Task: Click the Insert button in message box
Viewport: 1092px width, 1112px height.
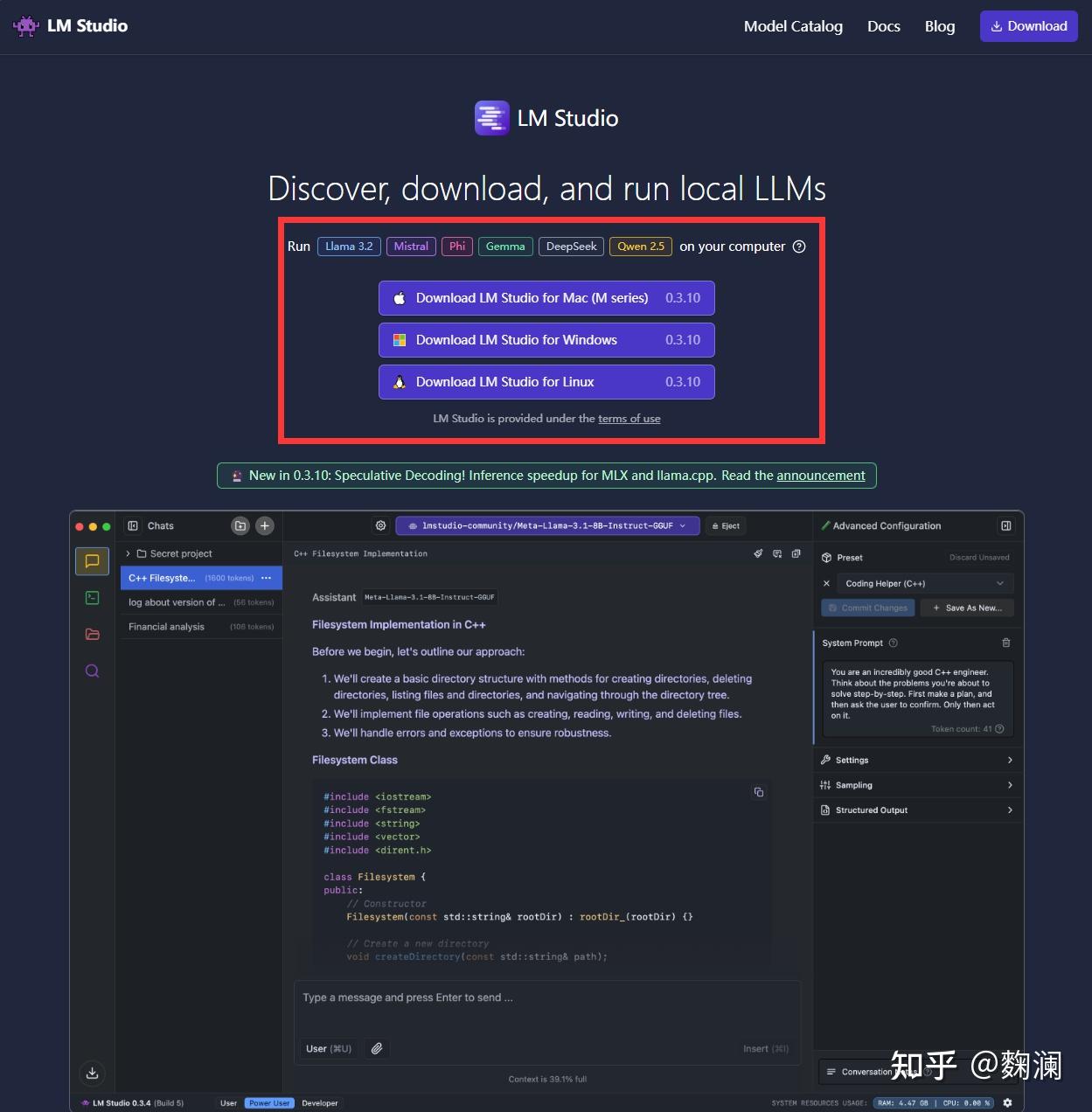Action: click(x=766, y=1049)
